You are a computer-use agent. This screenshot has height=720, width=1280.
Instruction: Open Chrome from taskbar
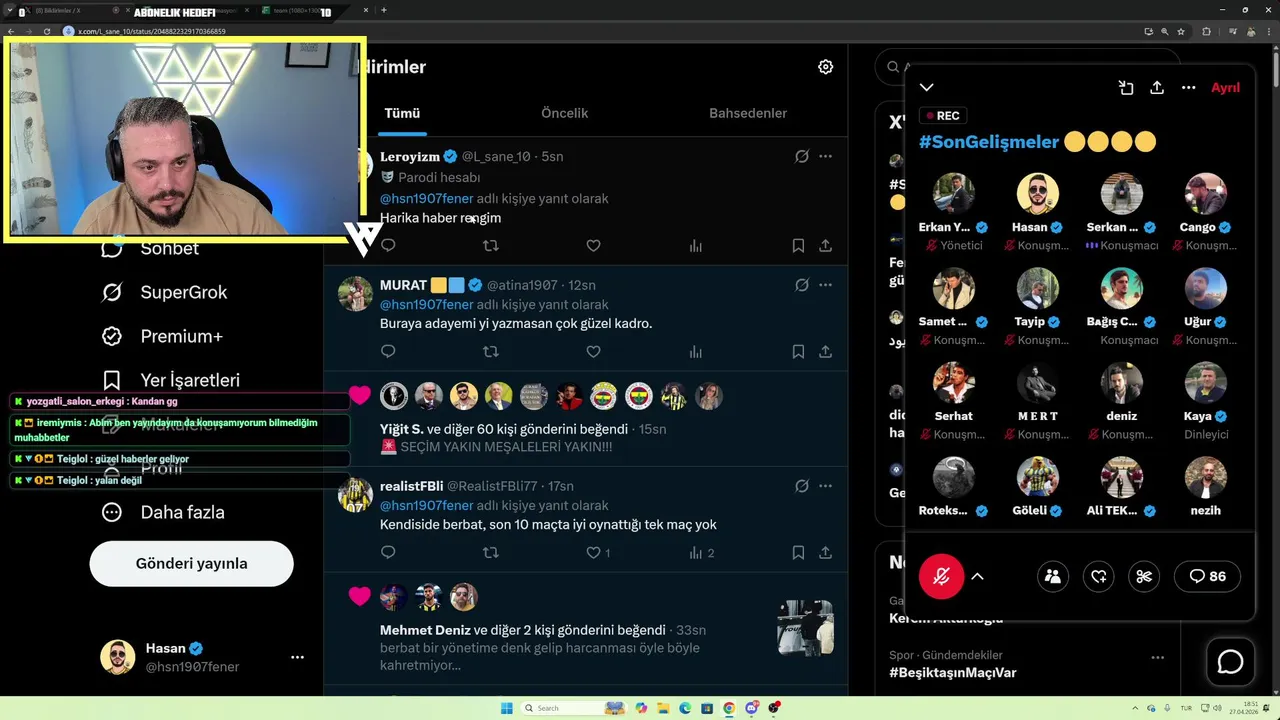pos(729,708)
